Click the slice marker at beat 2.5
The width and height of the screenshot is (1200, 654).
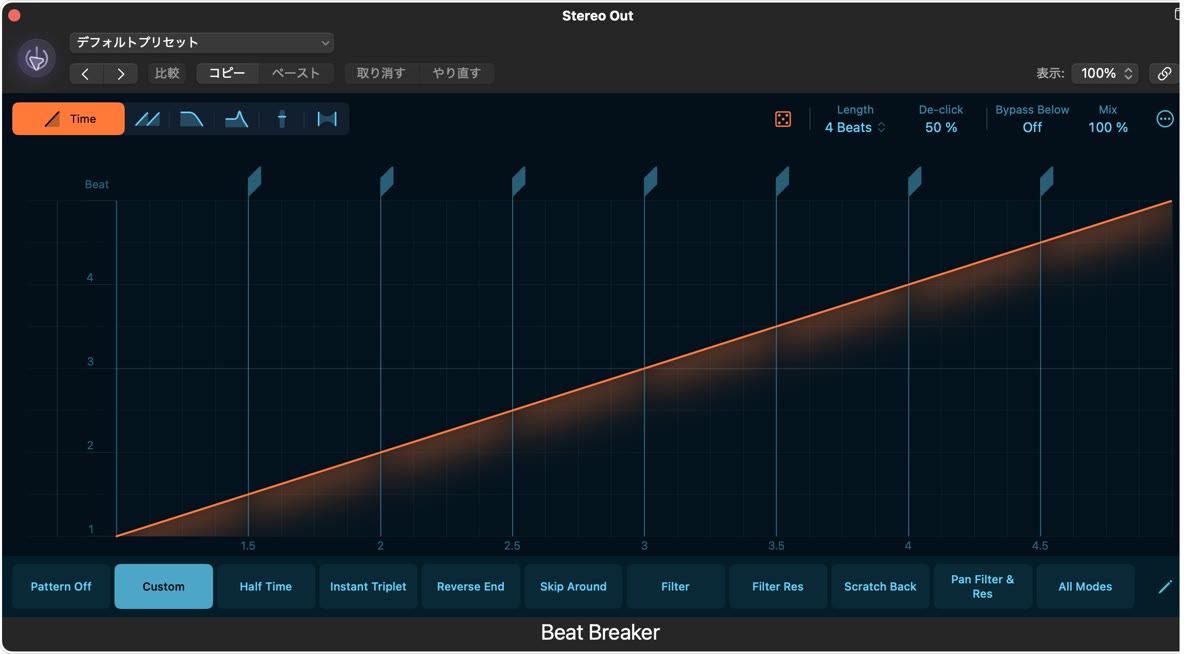click(518, 181)
